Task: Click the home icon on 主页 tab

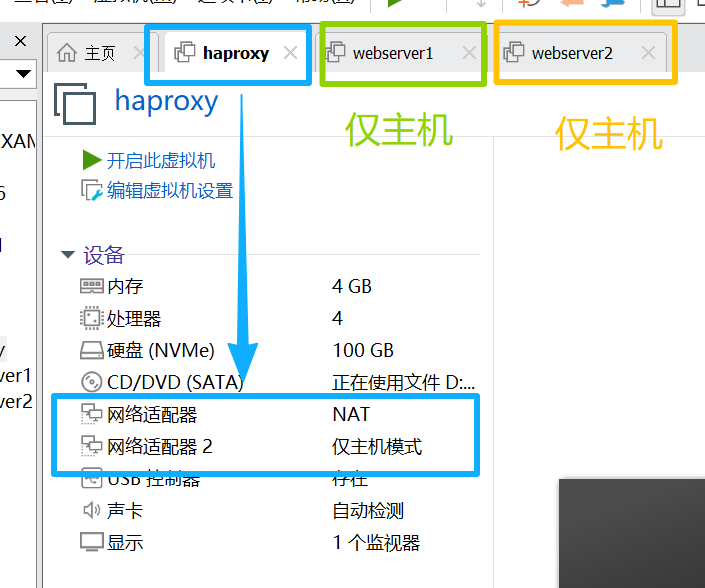Action: click(67, 53)
